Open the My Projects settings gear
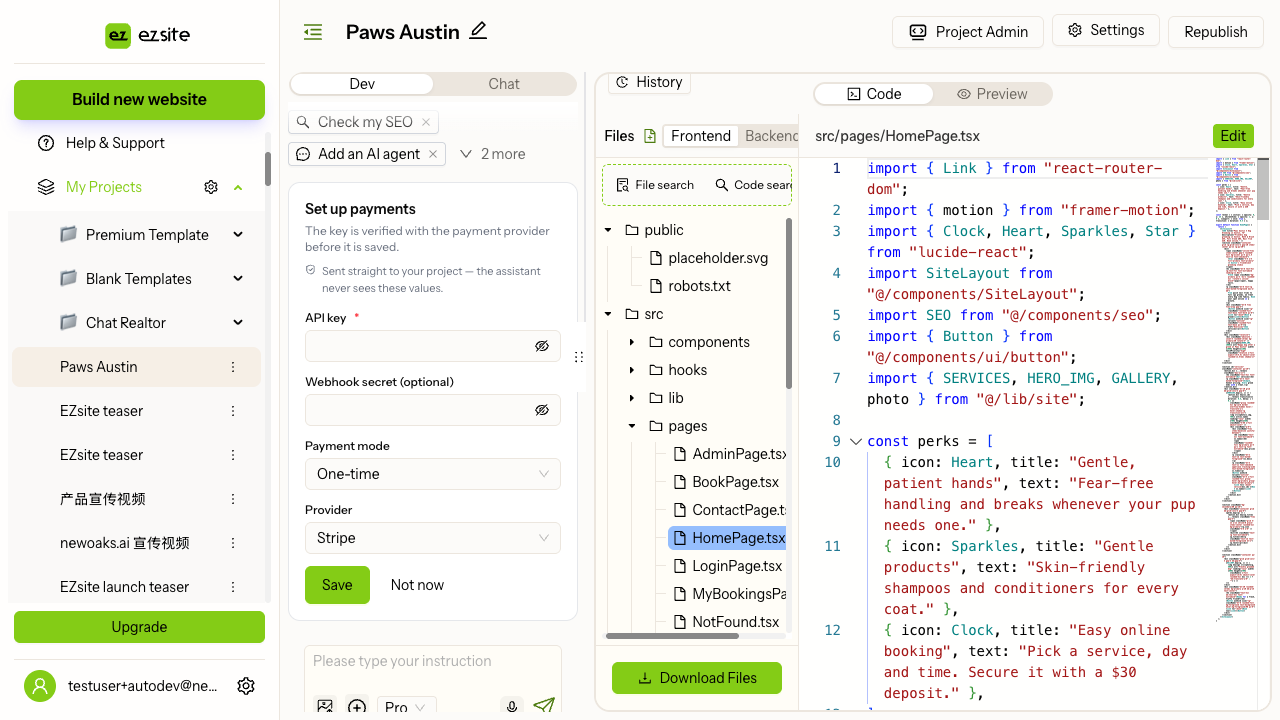Viewport: 1280px width, 720px height. click(x=211, y=187)
